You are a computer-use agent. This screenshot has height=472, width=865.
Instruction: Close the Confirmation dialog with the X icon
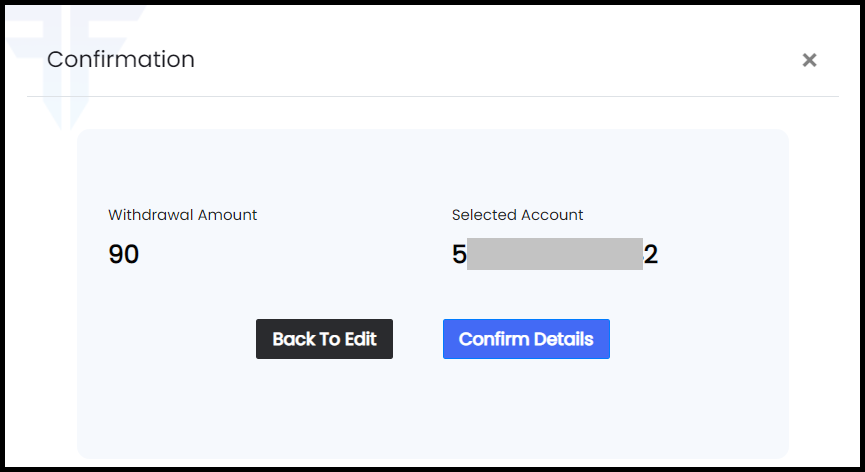[809, 60]
